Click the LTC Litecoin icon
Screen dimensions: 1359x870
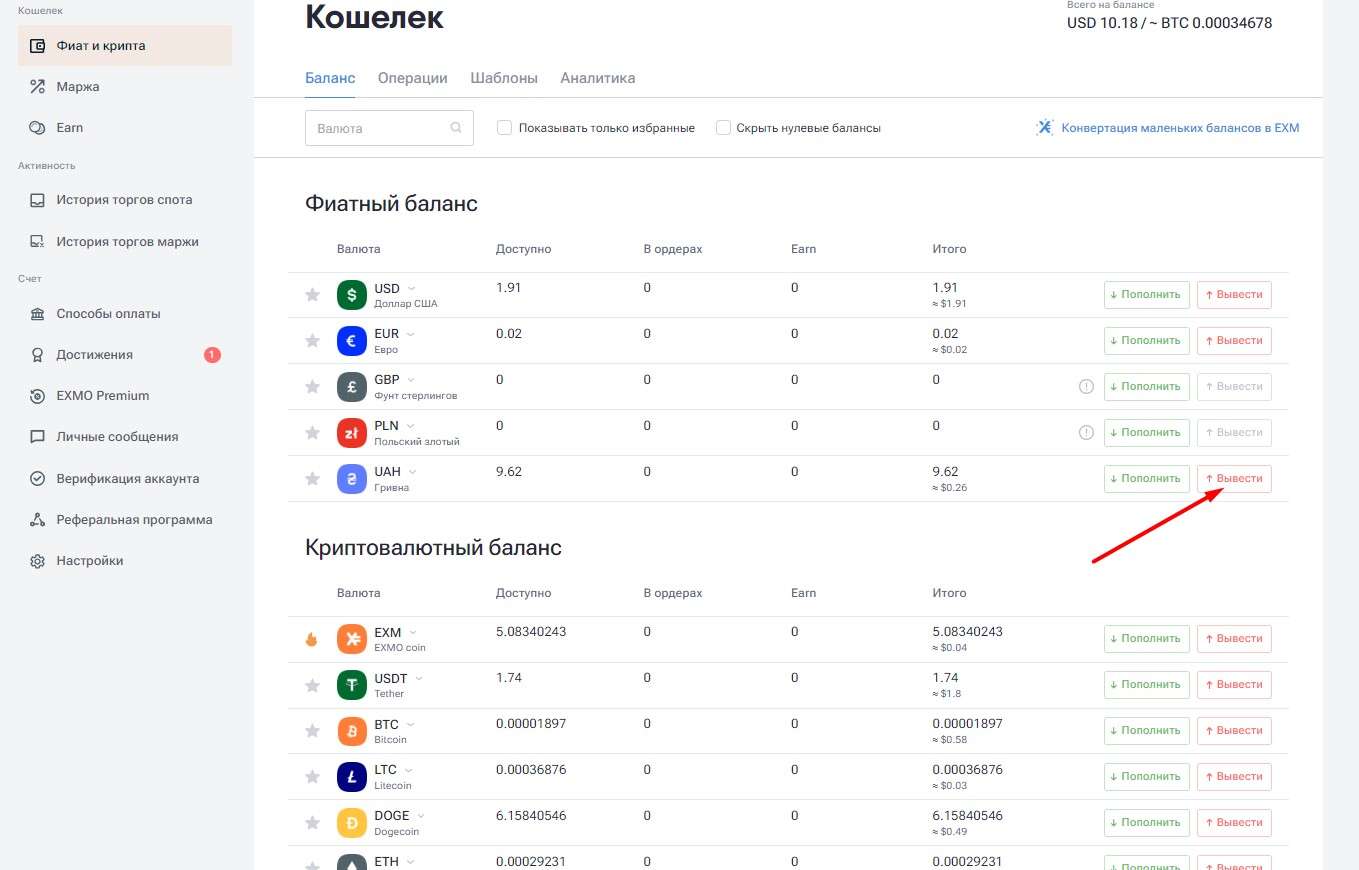(x=352, y=777)
